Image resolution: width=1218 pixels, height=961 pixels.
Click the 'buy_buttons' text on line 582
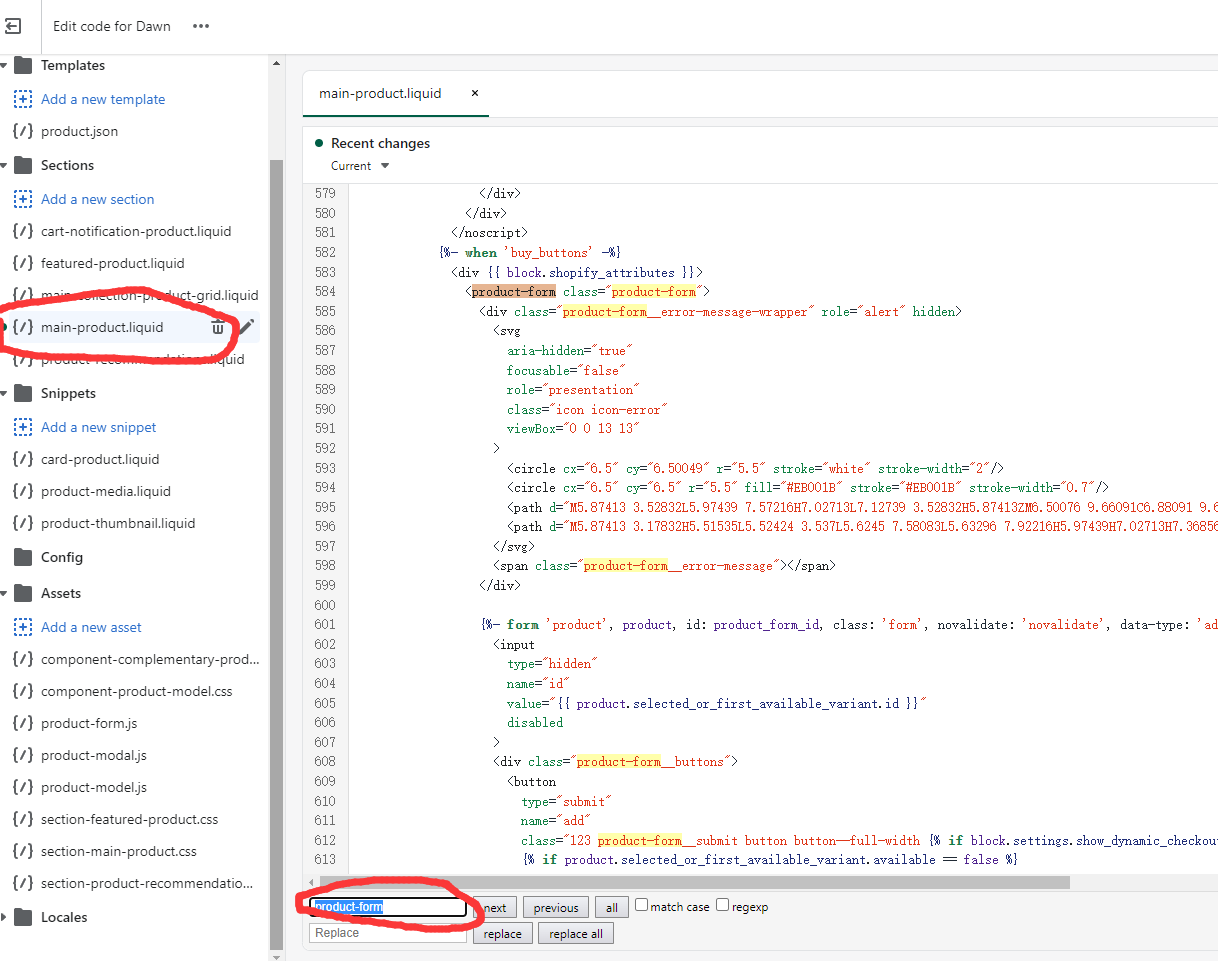click(x=550, y=253)
